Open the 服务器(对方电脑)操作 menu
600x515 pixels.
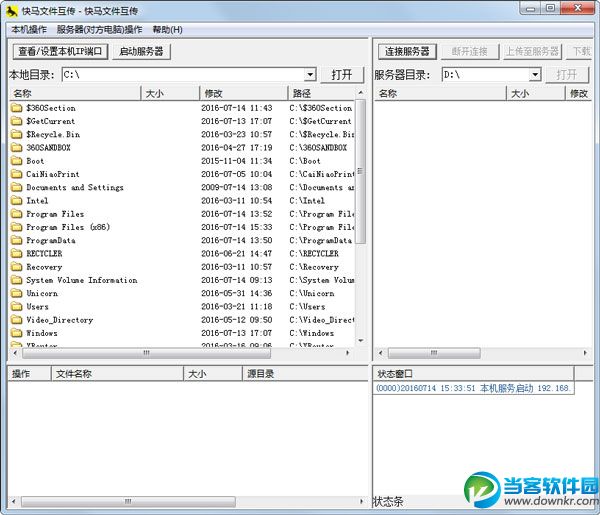point(99,29)
